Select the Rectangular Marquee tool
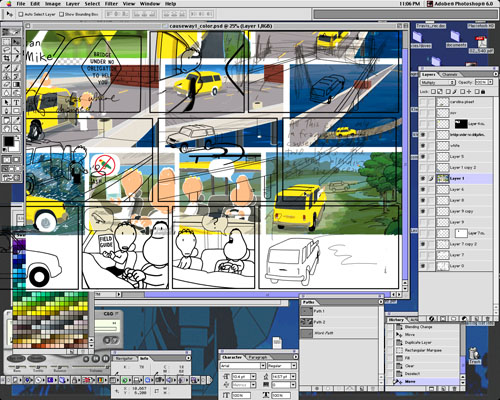 pos(6,42)
